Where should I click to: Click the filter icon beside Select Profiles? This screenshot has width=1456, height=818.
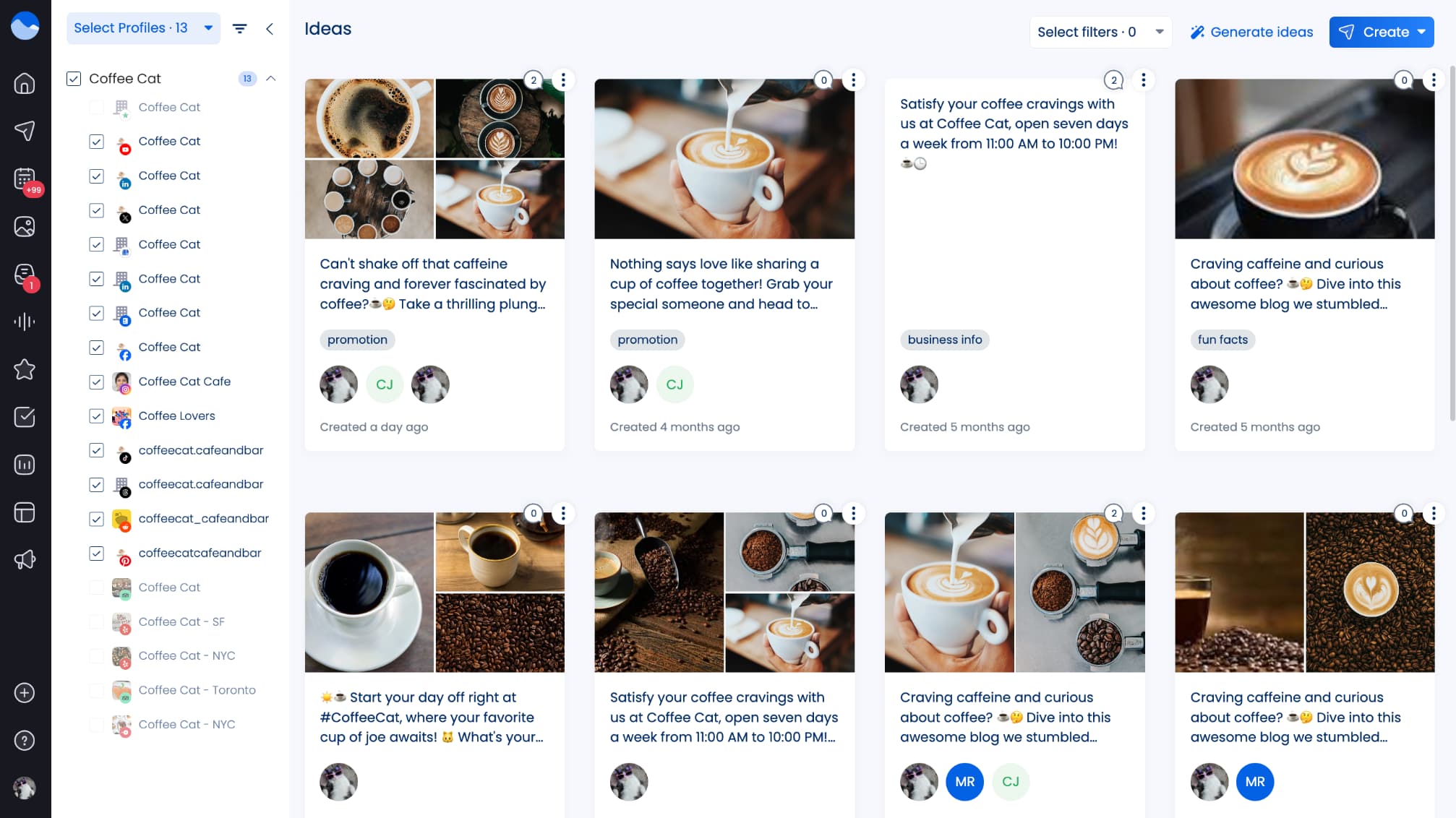(239, 29)
